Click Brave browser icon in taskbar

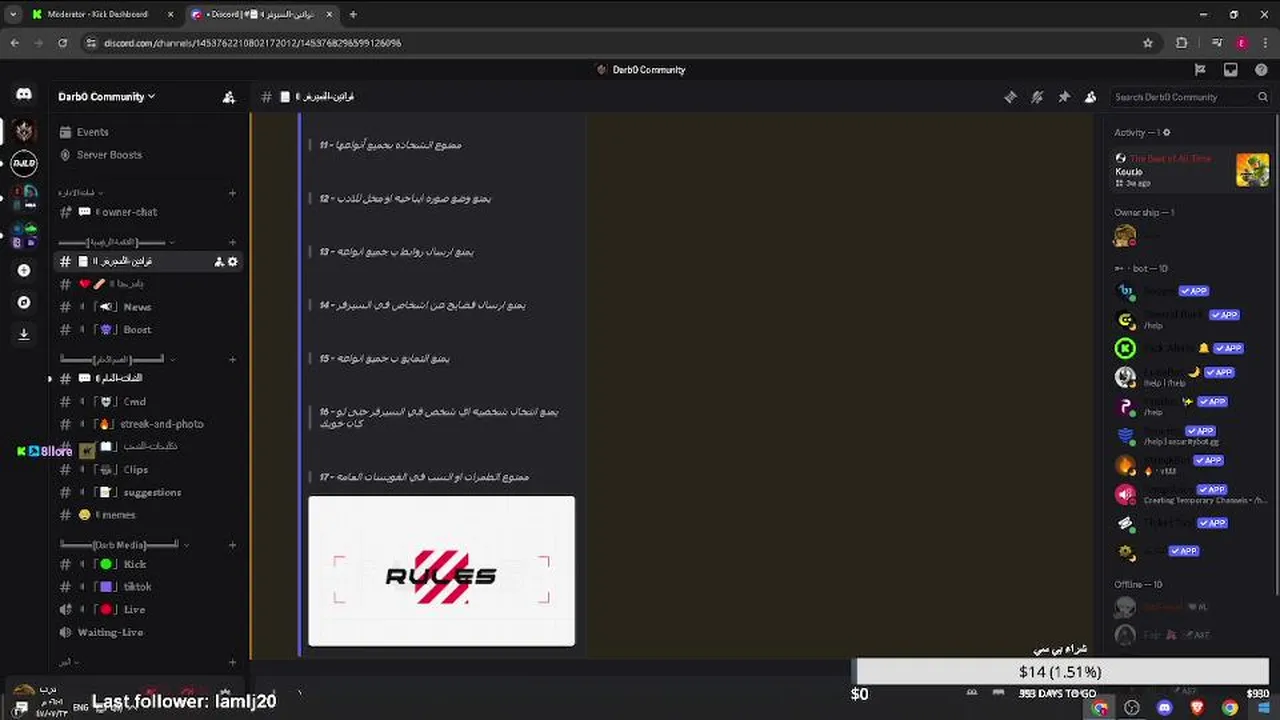[x=1197, y=708]
